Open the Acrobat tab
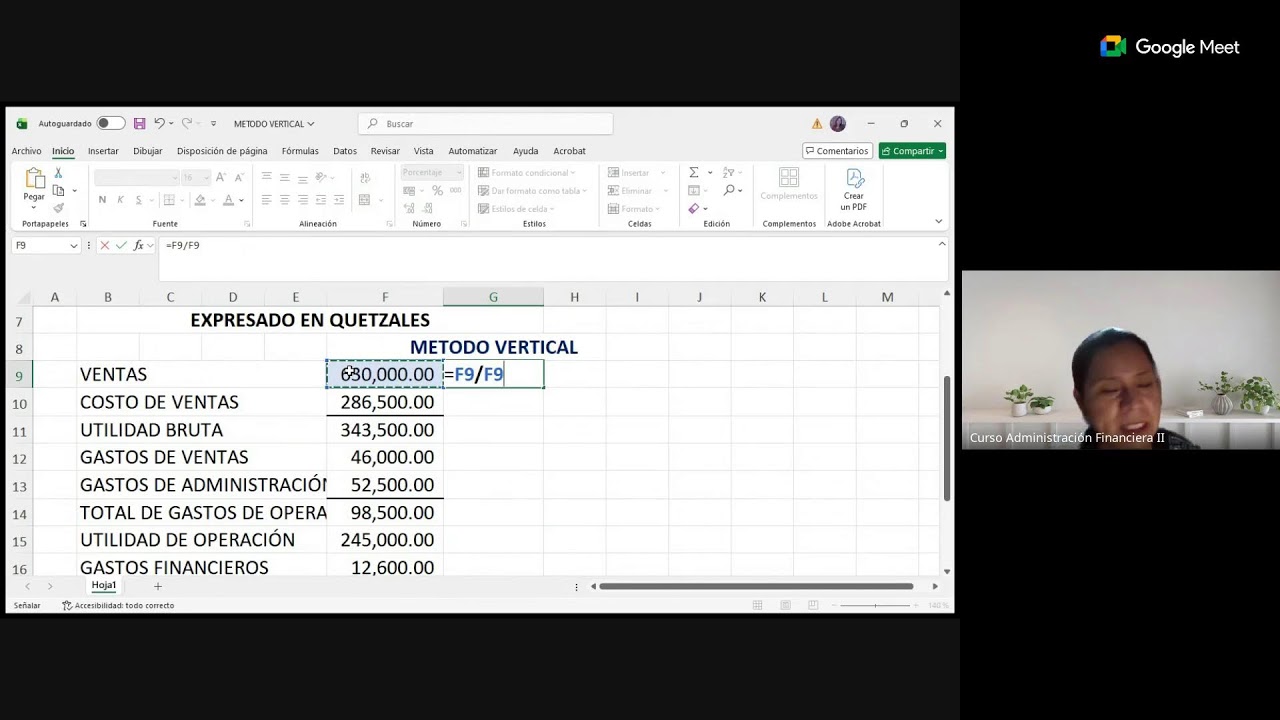Screen dimensions: 1280x720 [x=569, y=151]
